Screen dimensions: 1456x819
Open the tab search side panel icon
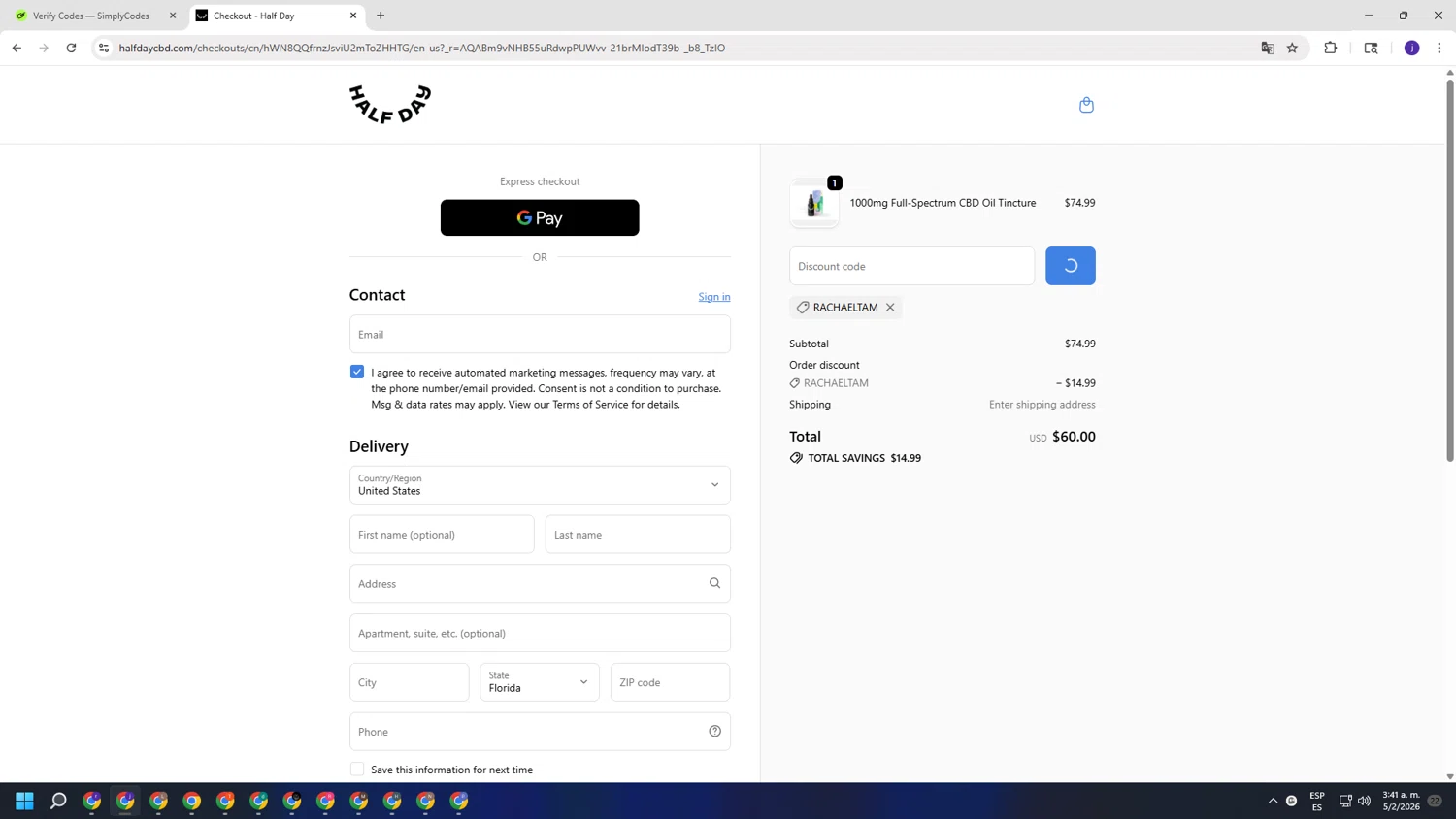(1372, 48)
